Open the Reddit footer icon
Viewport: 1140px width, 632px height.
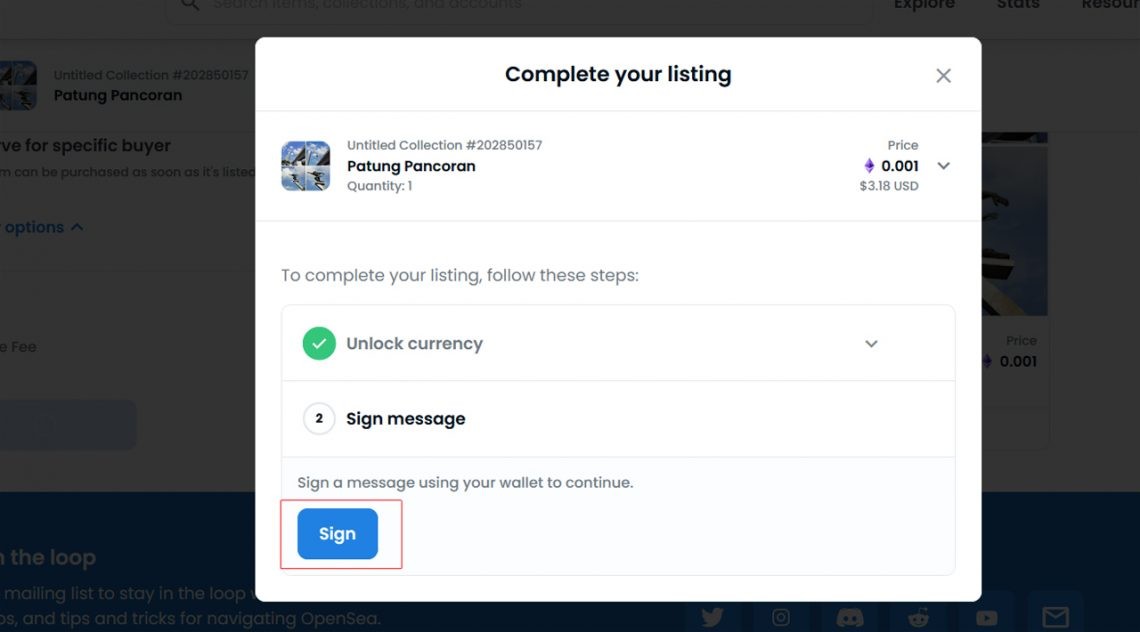(x=918, y=617)
